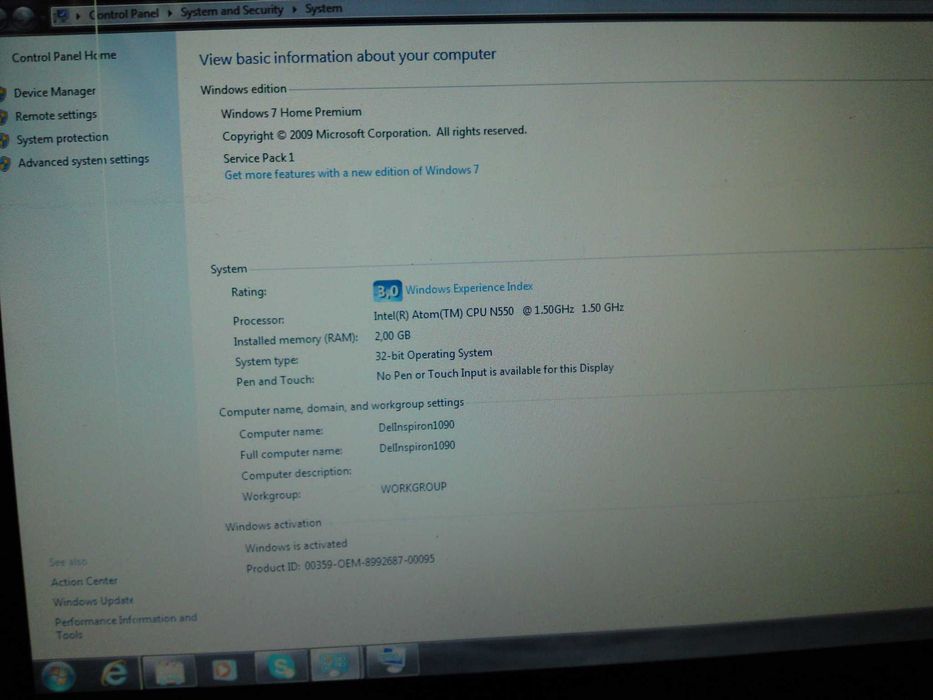
Task: Click the WORKGROUP value
Action: pos(414,488)
